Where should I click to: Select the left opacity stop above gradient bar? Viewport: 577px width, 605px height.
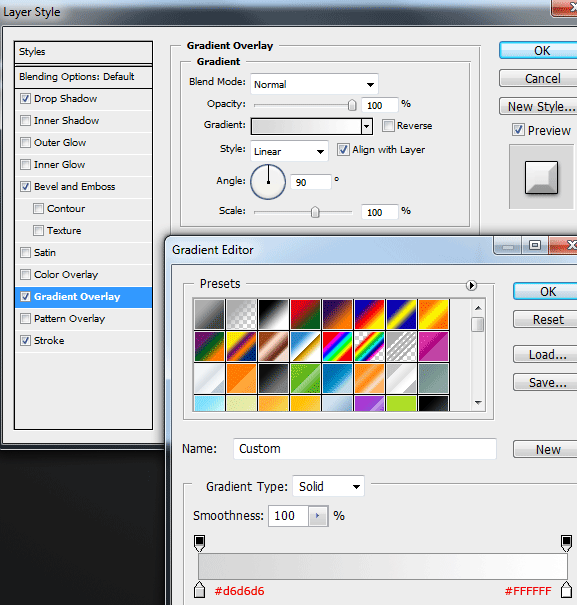coord(200,543)
